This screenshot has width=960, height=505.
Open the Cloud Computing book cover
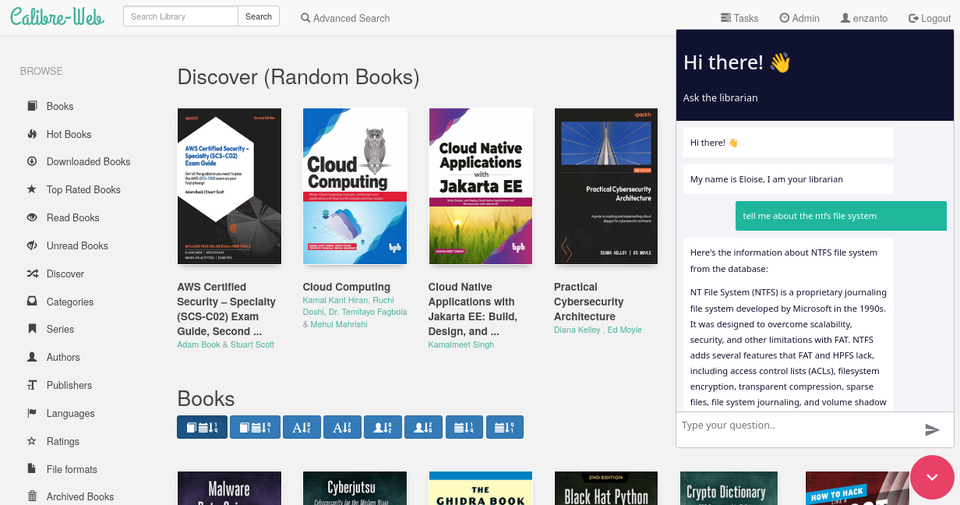click(354, 186)
